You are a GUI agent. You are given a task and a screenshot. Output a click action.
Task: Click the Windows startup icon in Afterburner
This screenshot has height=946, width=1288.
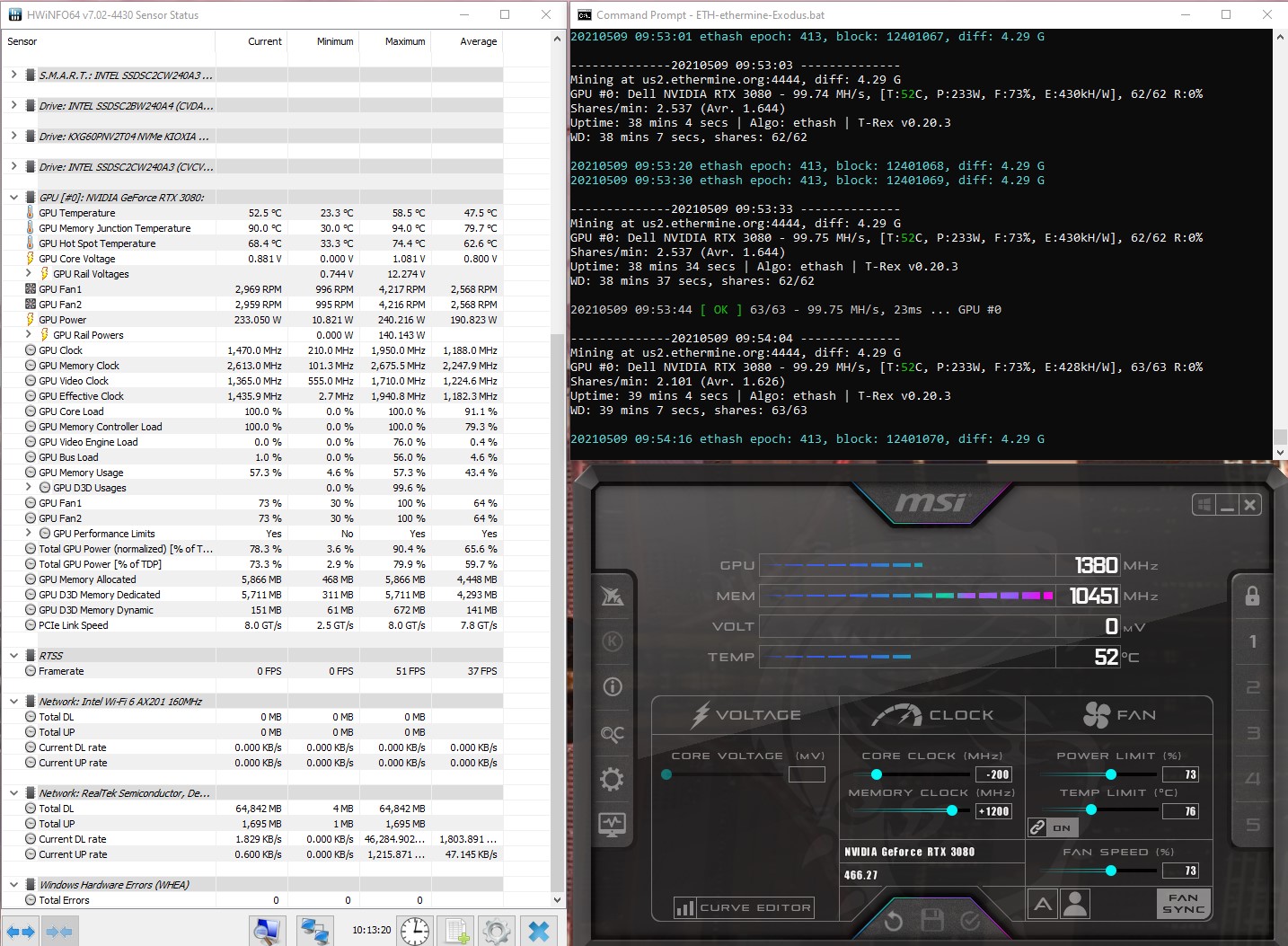pyautogui.click(x=1204, y=505)
